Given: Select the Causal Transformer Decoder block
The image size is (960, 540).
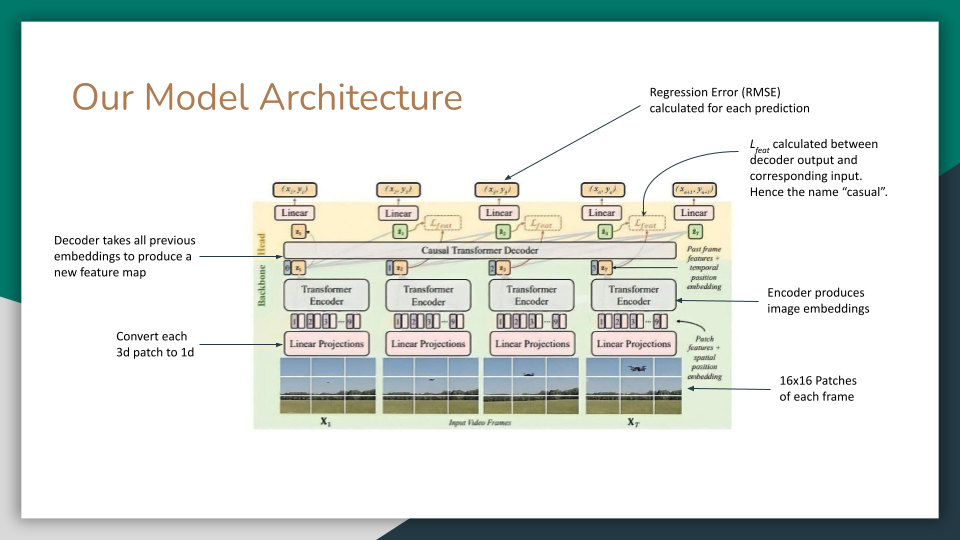Looking at the screenshot, I should [x=480, y=250].
